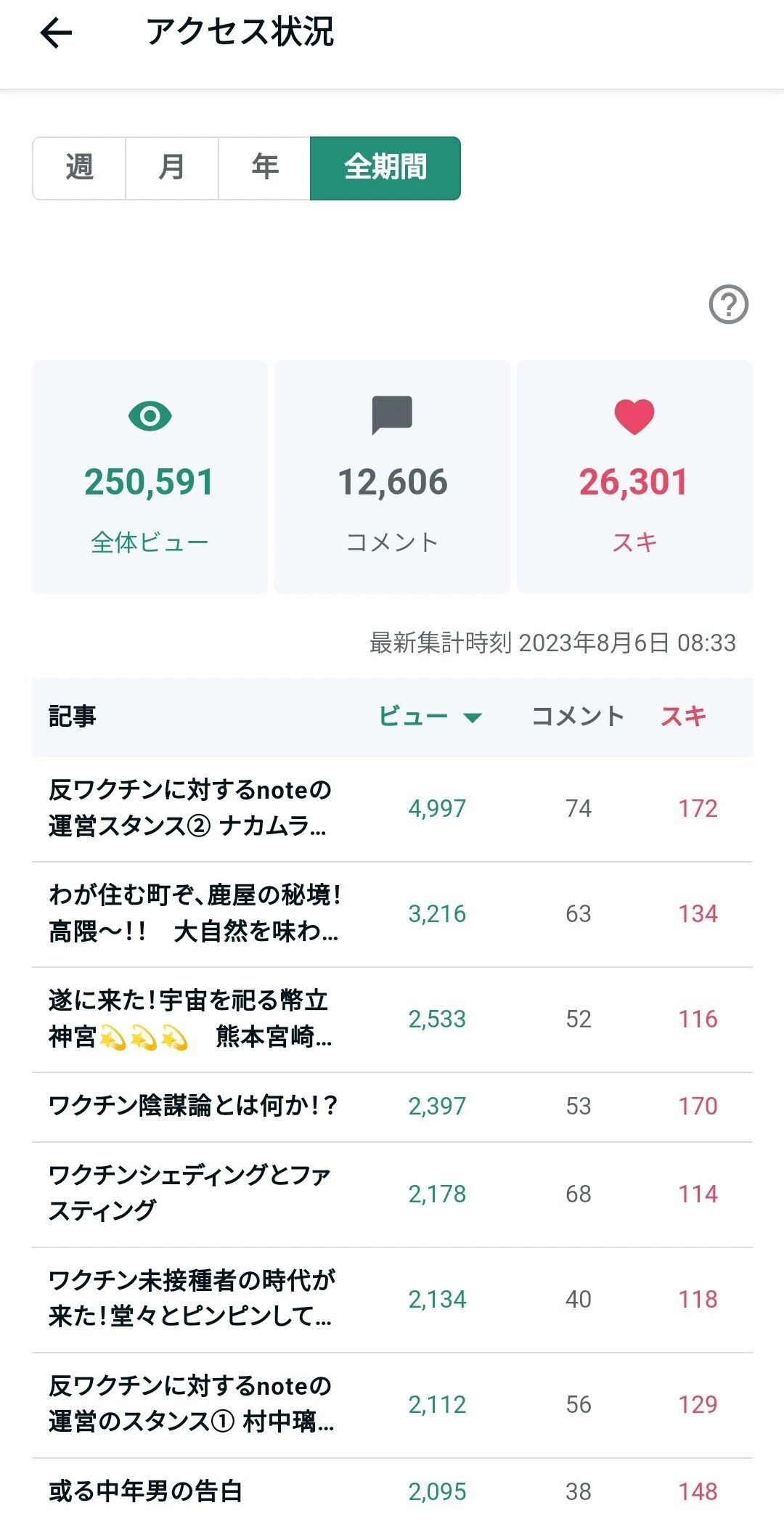This screenshot has width=784, height=1532.
Task: Open the 全体ビュー 250,591 card
Action: (x=150, y=477)
